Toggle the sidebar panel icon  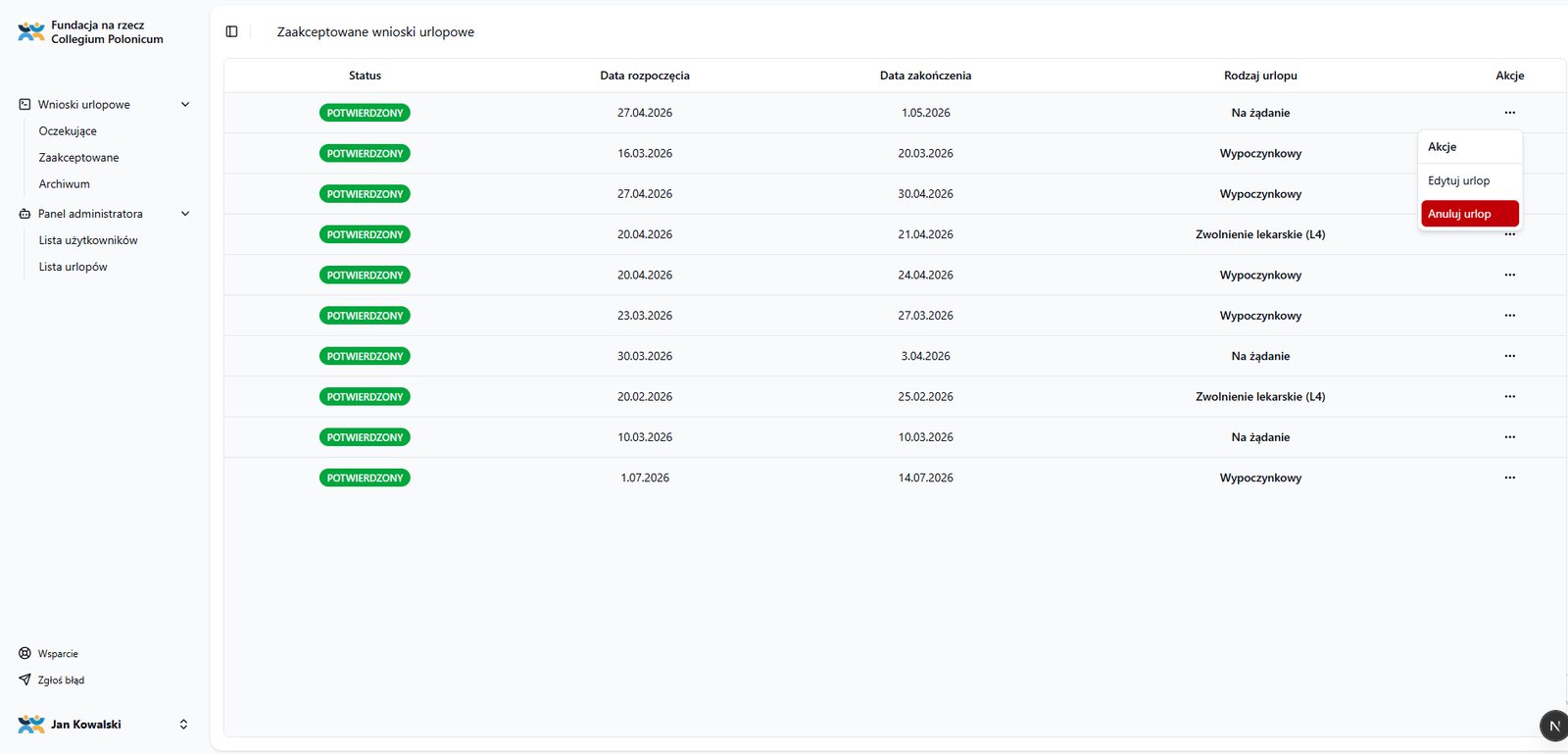point(231,31)
